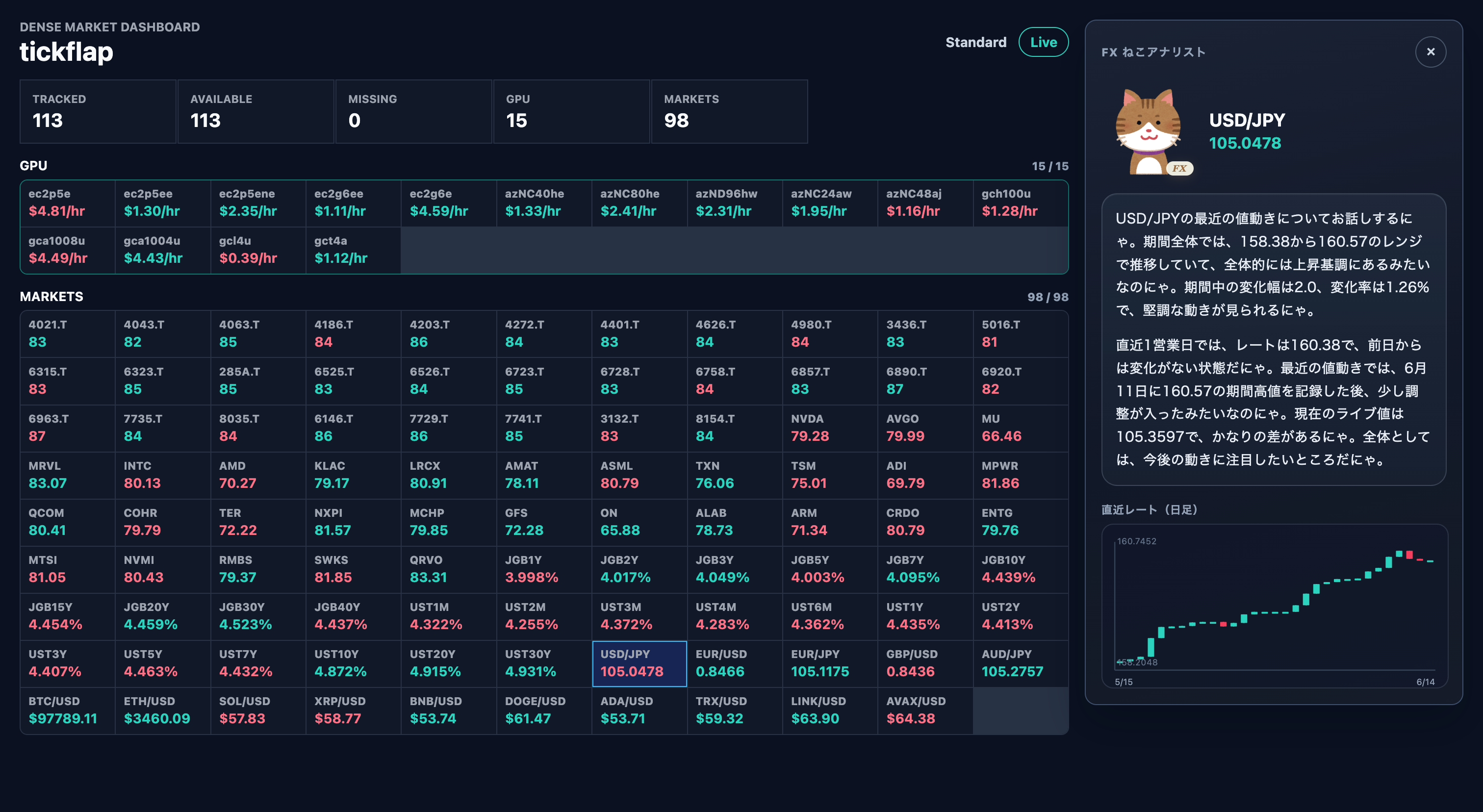Click the MARKETS section header
1483x812 pixels.
[51, 296]
